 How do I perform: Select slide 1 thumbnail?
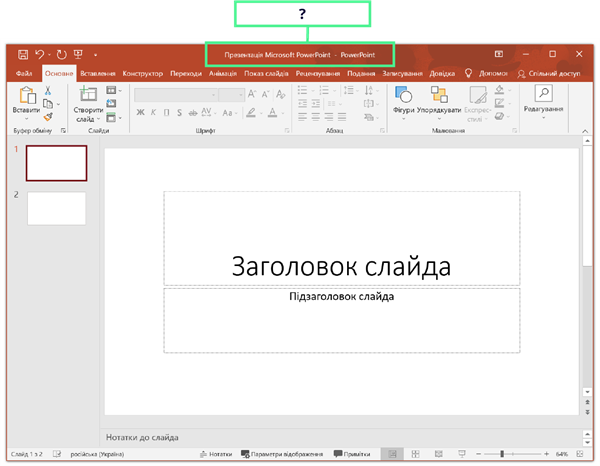[x=56, y=163]
